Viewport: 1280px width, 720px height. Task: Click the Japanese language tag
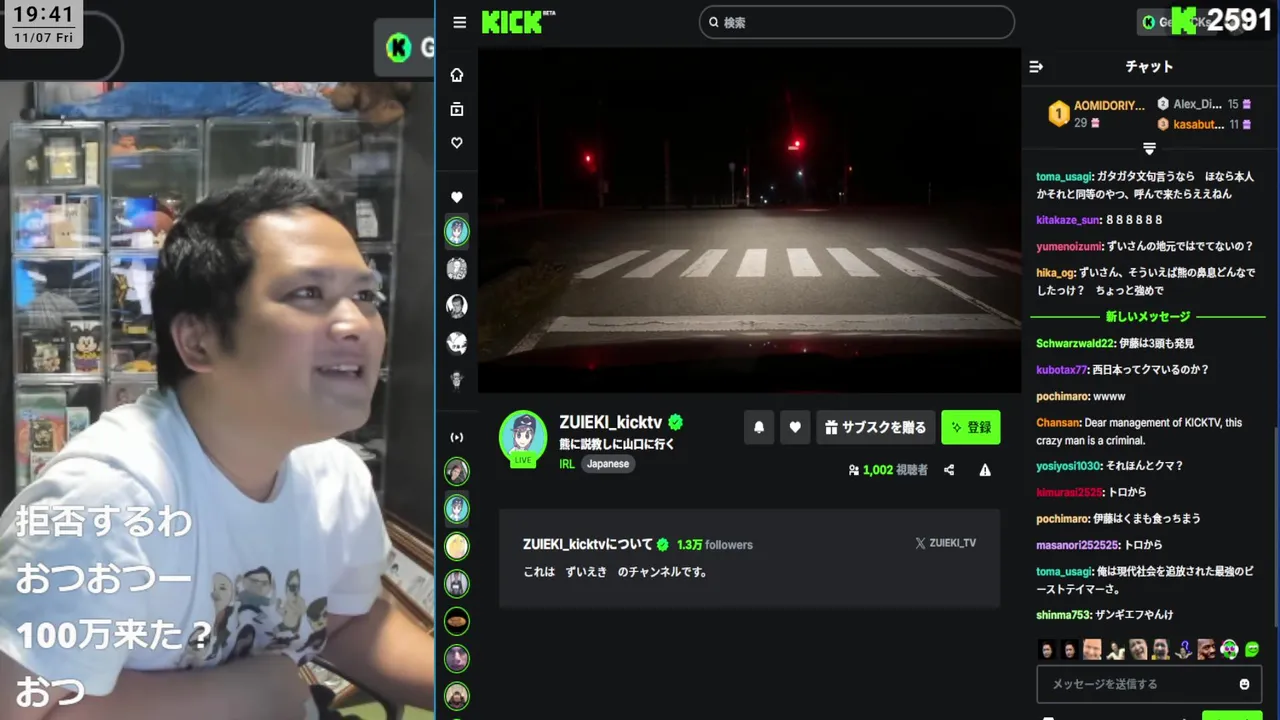click(x=608, y=464)
